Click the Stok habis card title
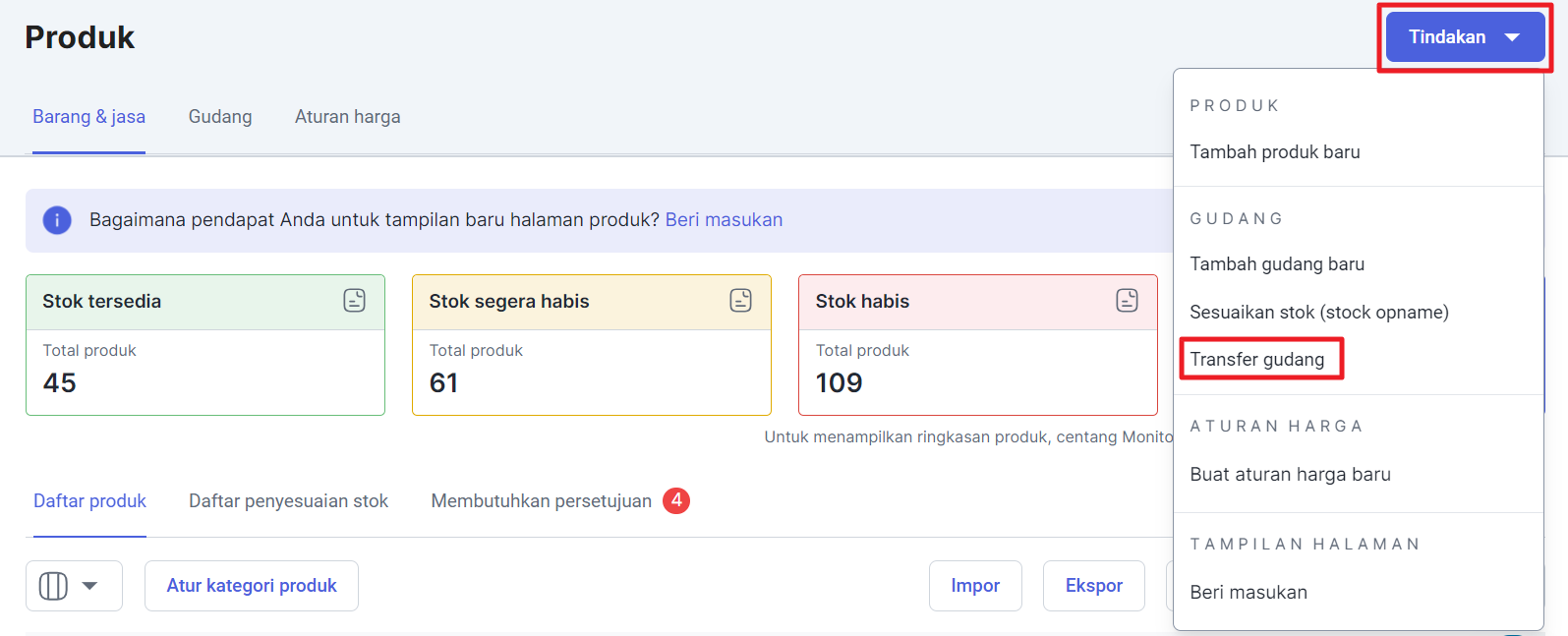 862,302
